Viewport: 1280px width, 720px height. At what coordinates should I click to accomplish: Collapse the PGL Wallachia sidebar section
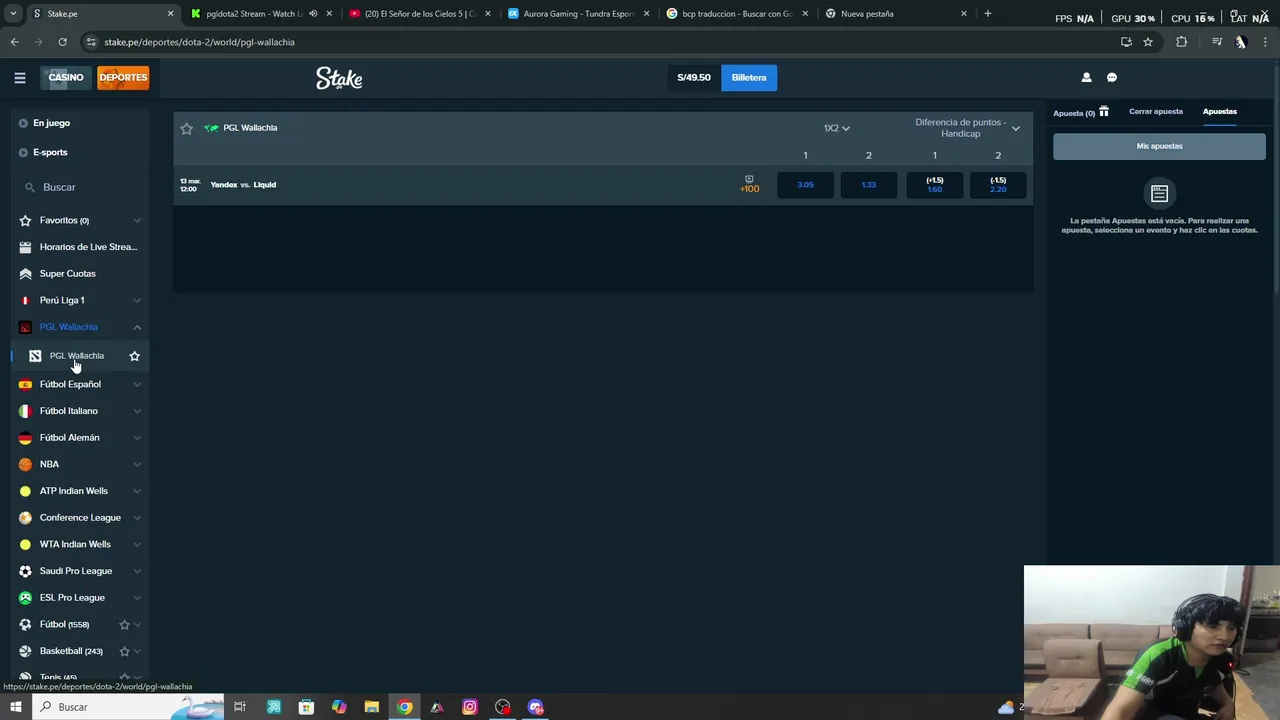pyautogui.click(x=137, y=327)
